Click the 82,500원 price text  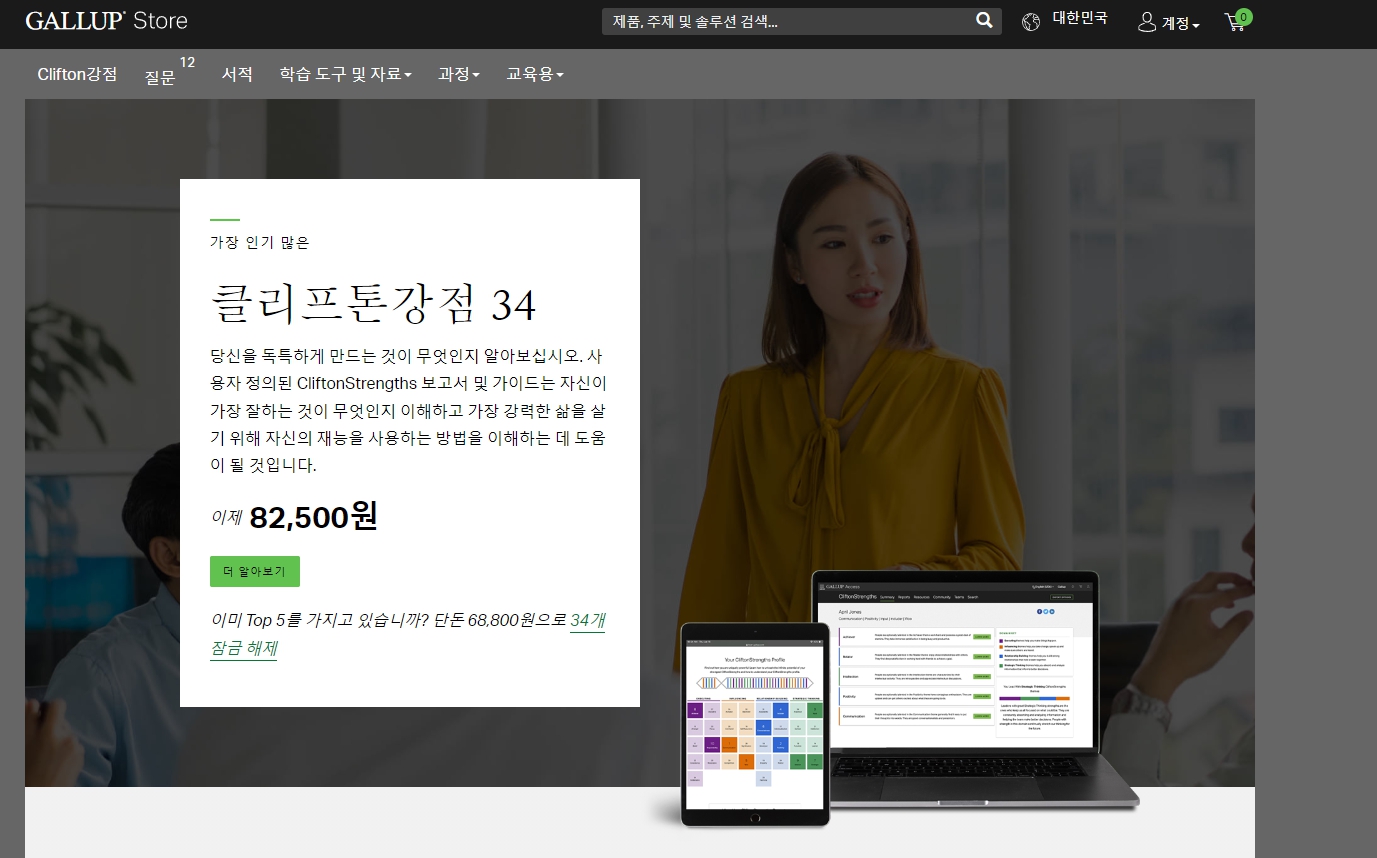point(313,517)
